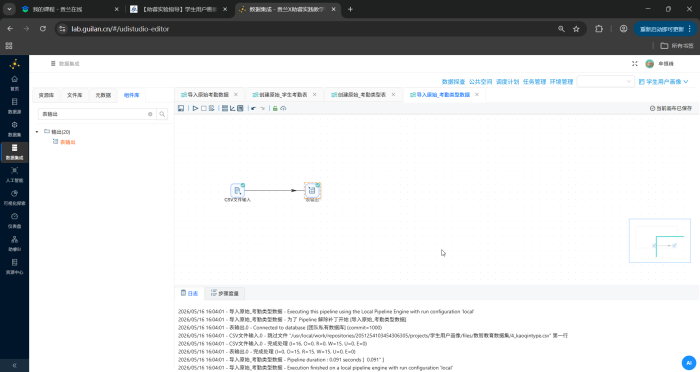
Task: Bookmark this page with star icon
Action: 576,29
